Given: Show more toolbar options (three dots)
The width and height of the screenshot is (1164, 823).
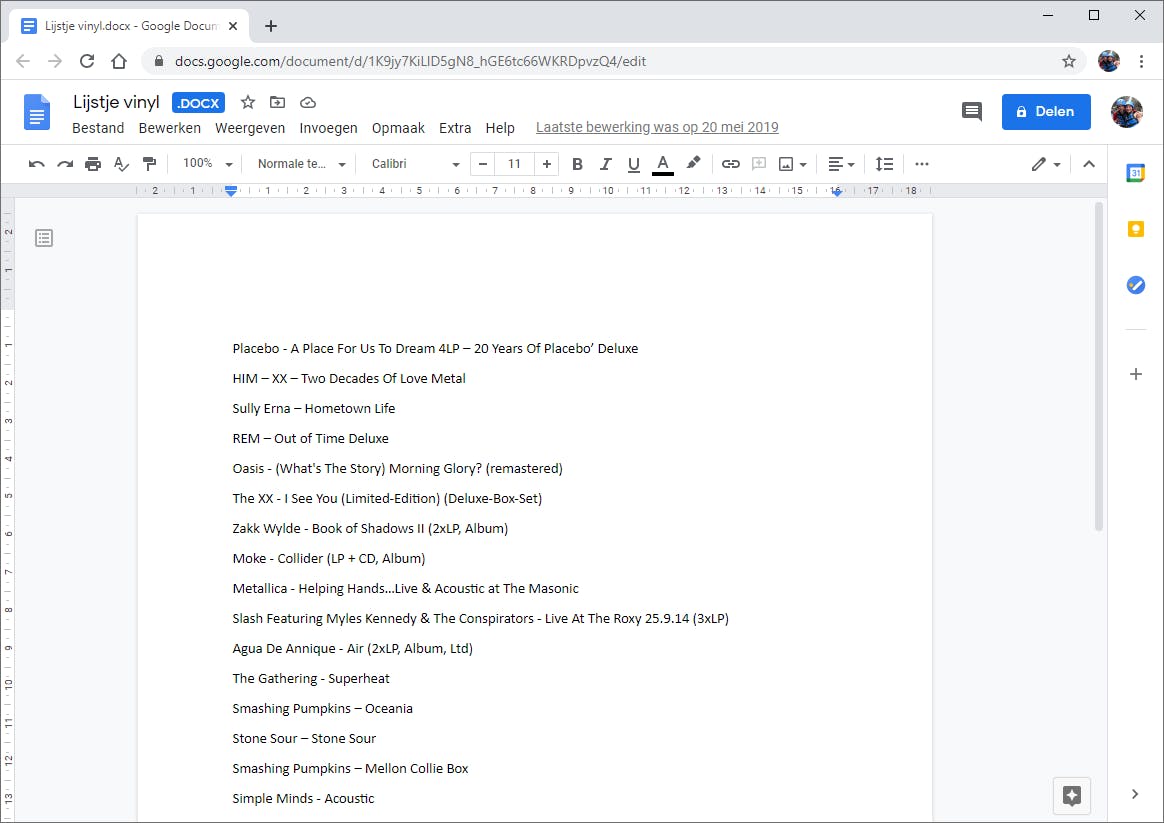Looking at the screenshot, I should pyautogui.click(x=922, y=164).
